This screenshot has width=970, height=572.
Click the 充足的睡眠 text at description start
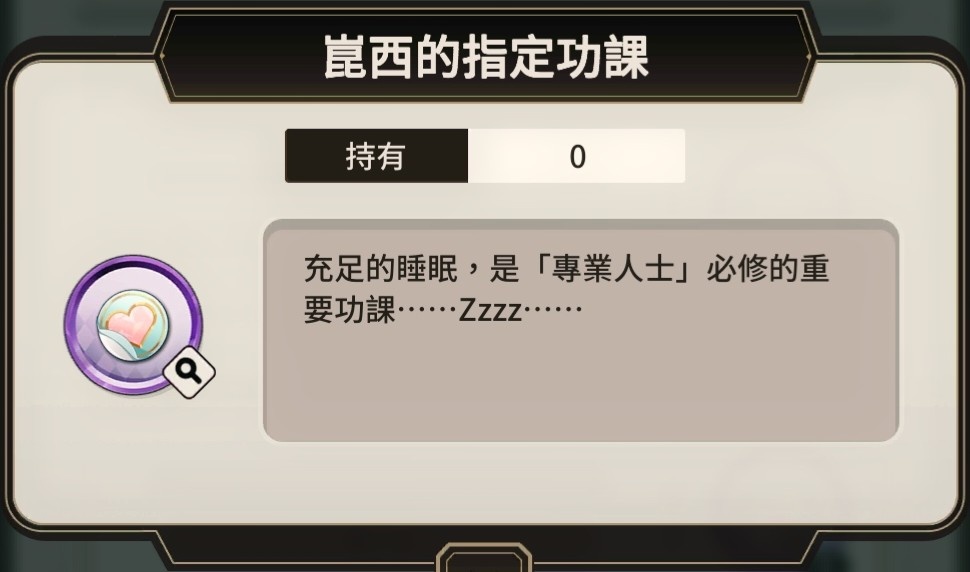[x=380, y=269]
